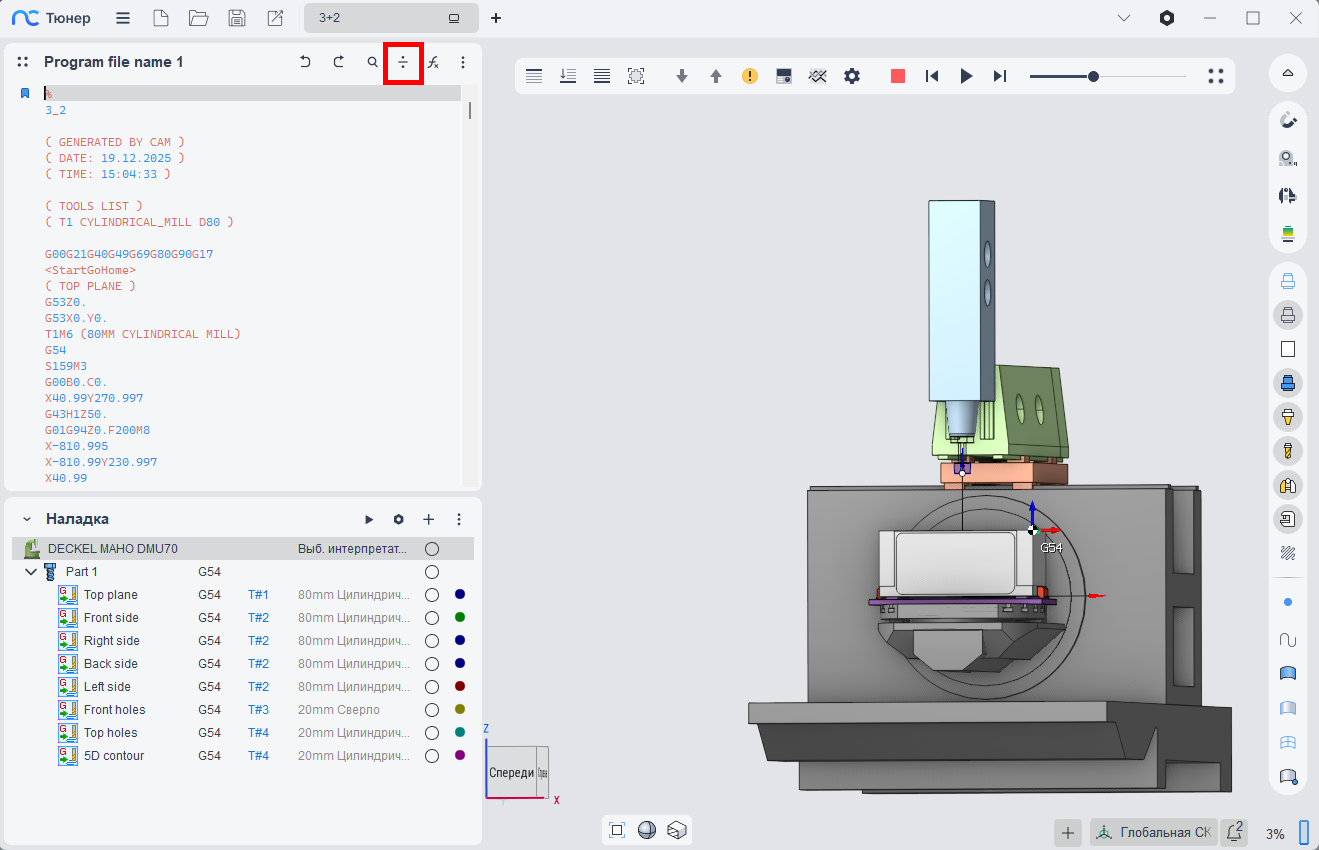Click the purple swatch for 5D contour
Screen dimensions: 1319x850
click(x=460, y=755)
